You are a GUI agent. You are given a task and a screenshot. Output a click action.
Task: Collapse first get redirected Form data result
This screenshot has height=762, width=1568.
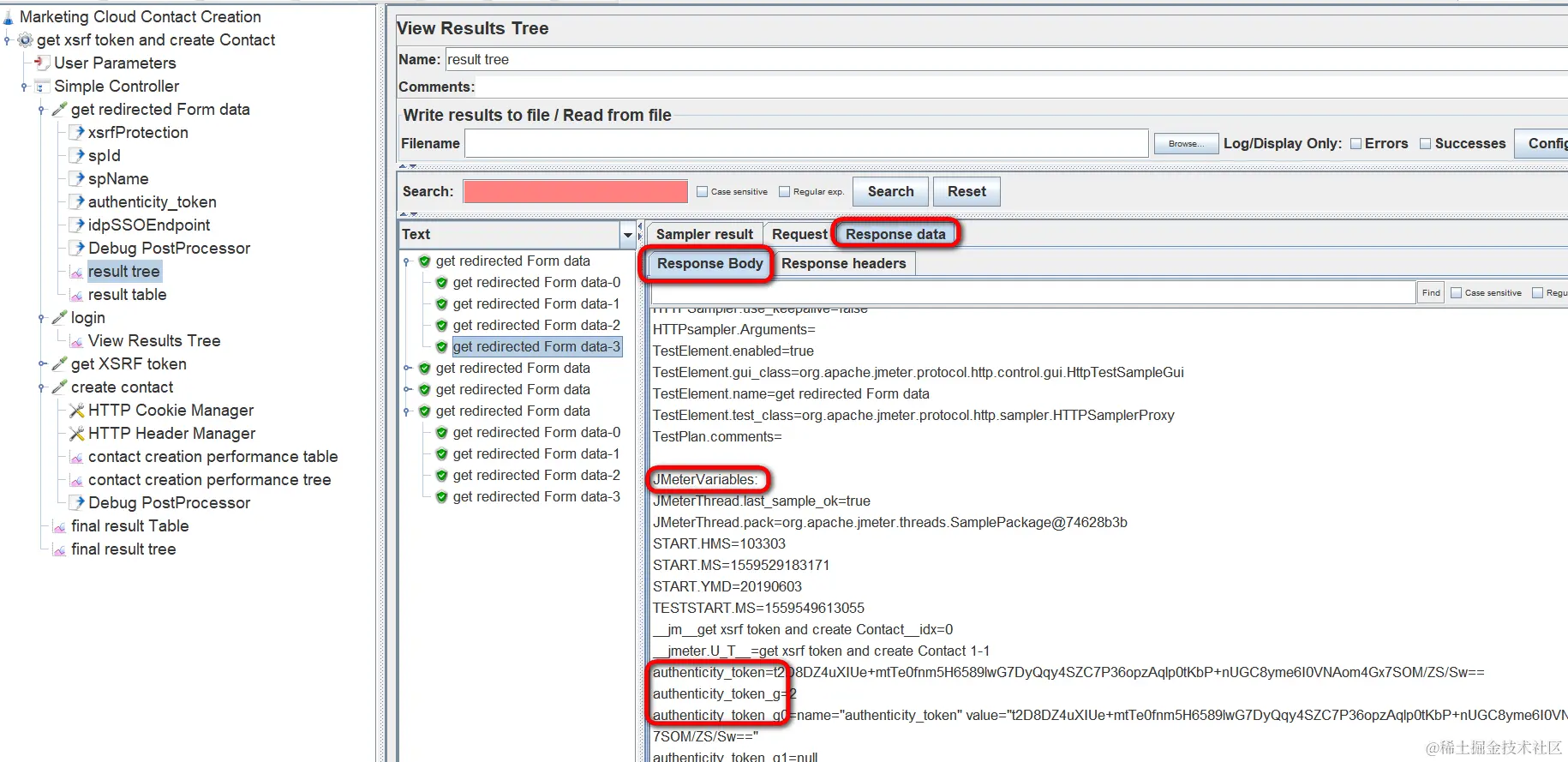[407, 261]
